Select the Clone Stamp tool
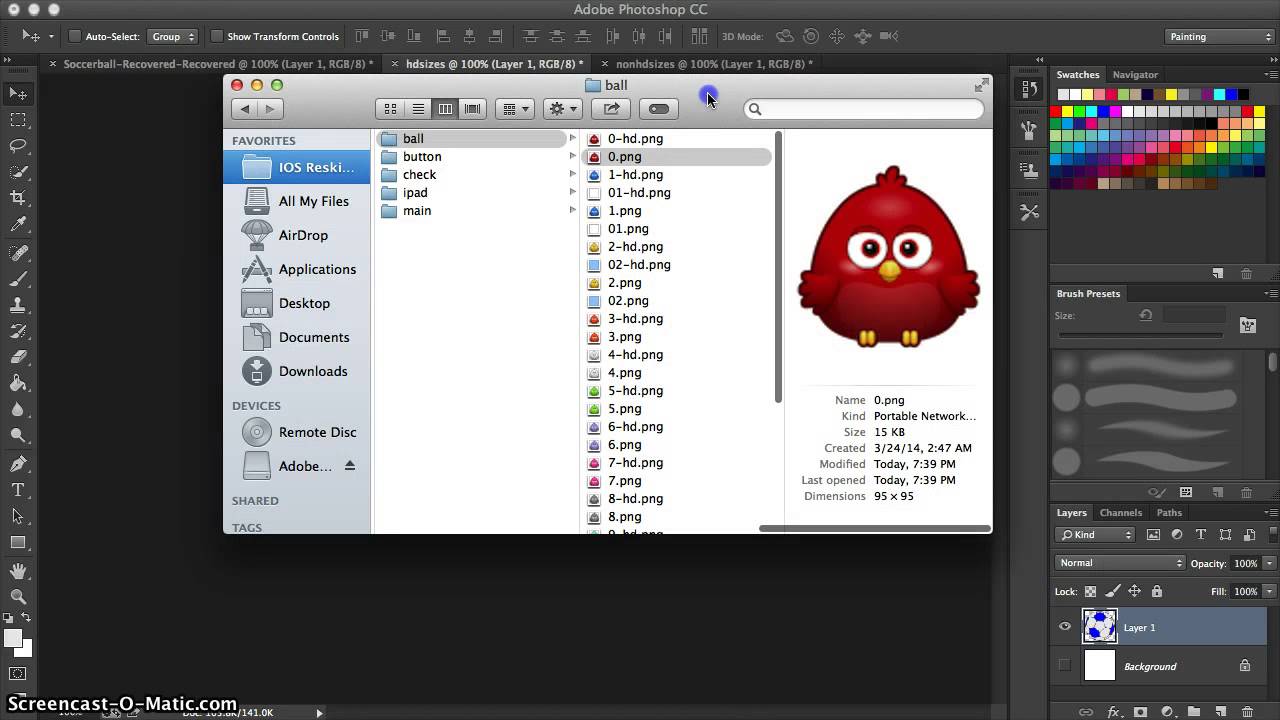The width and height of the screenshot is (1280, 720). [18, 305]
